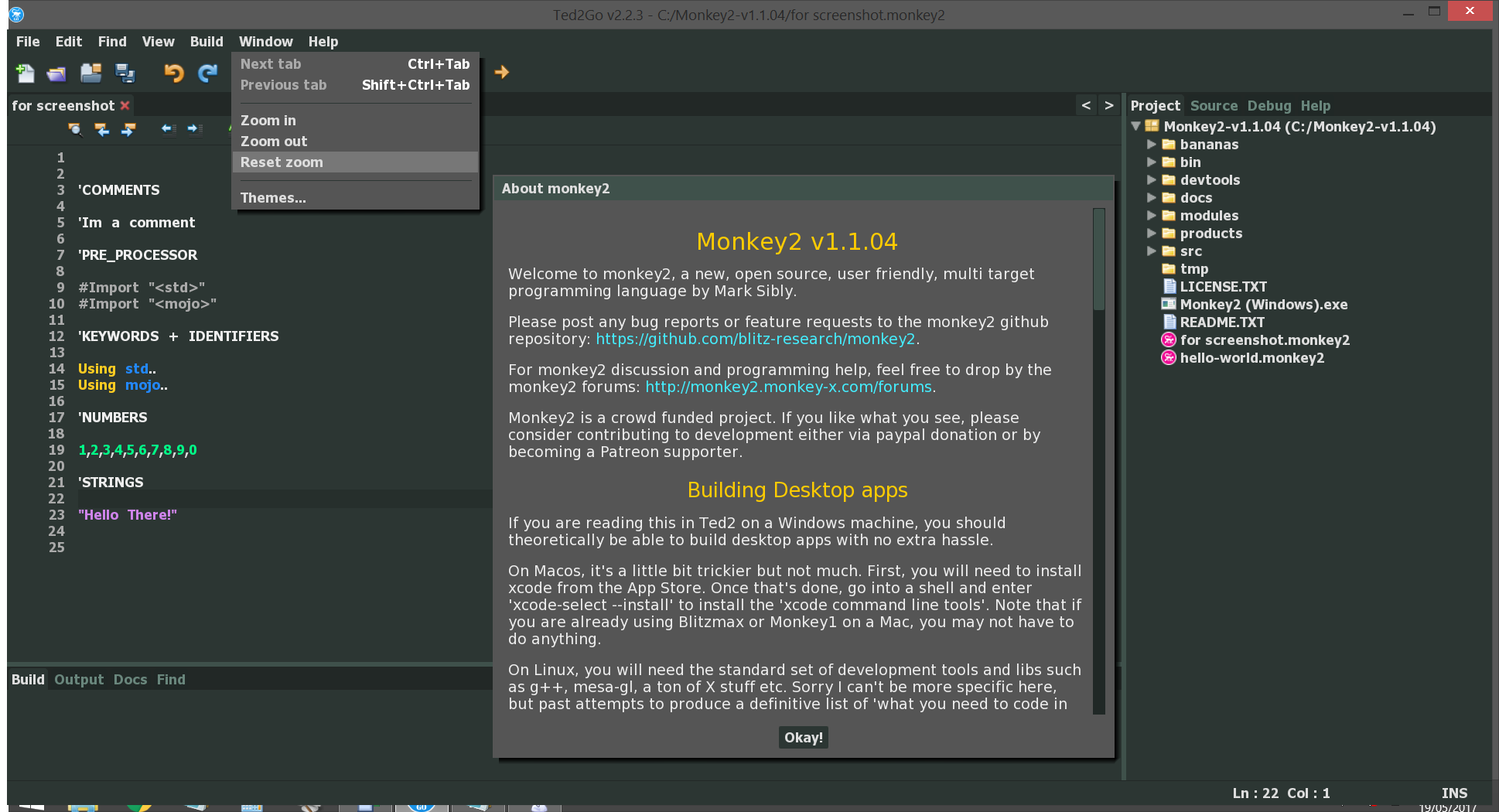Select Reset zoom in Window menu

point(282,162)
